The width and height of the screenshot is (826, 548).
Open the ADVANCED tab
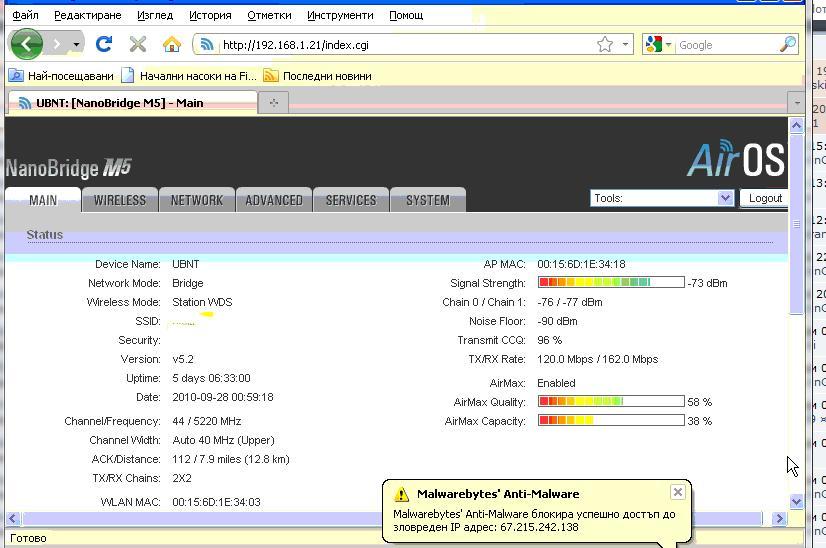coord(274,200)
